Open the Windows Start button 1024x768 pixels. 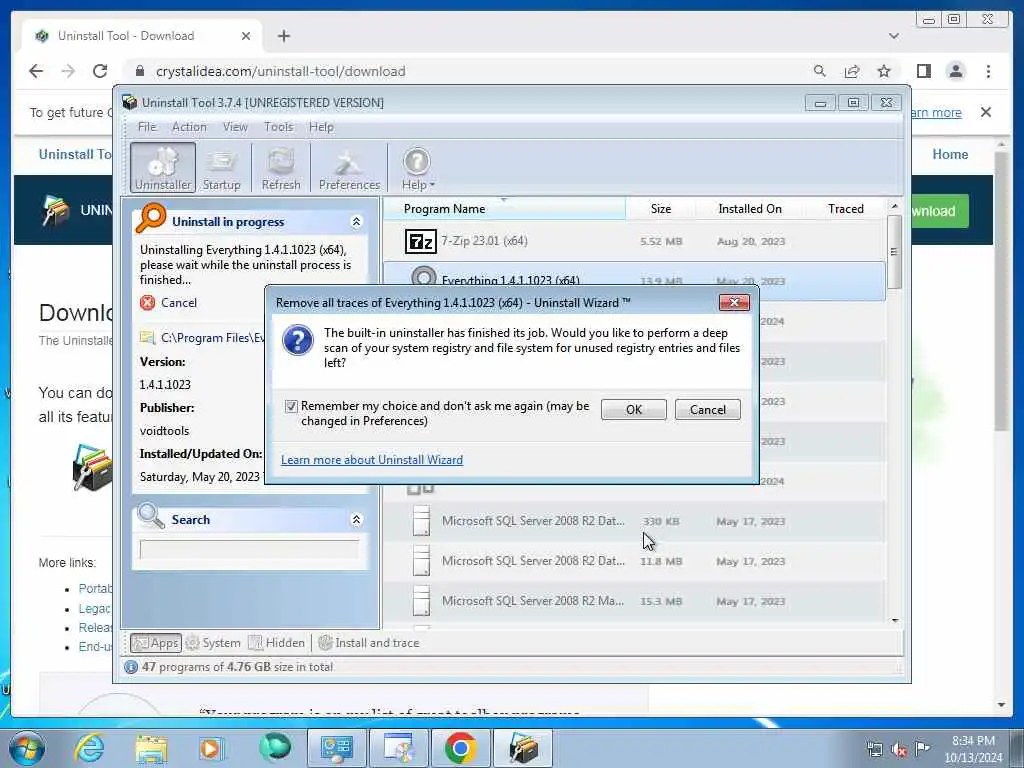(27, 748)
